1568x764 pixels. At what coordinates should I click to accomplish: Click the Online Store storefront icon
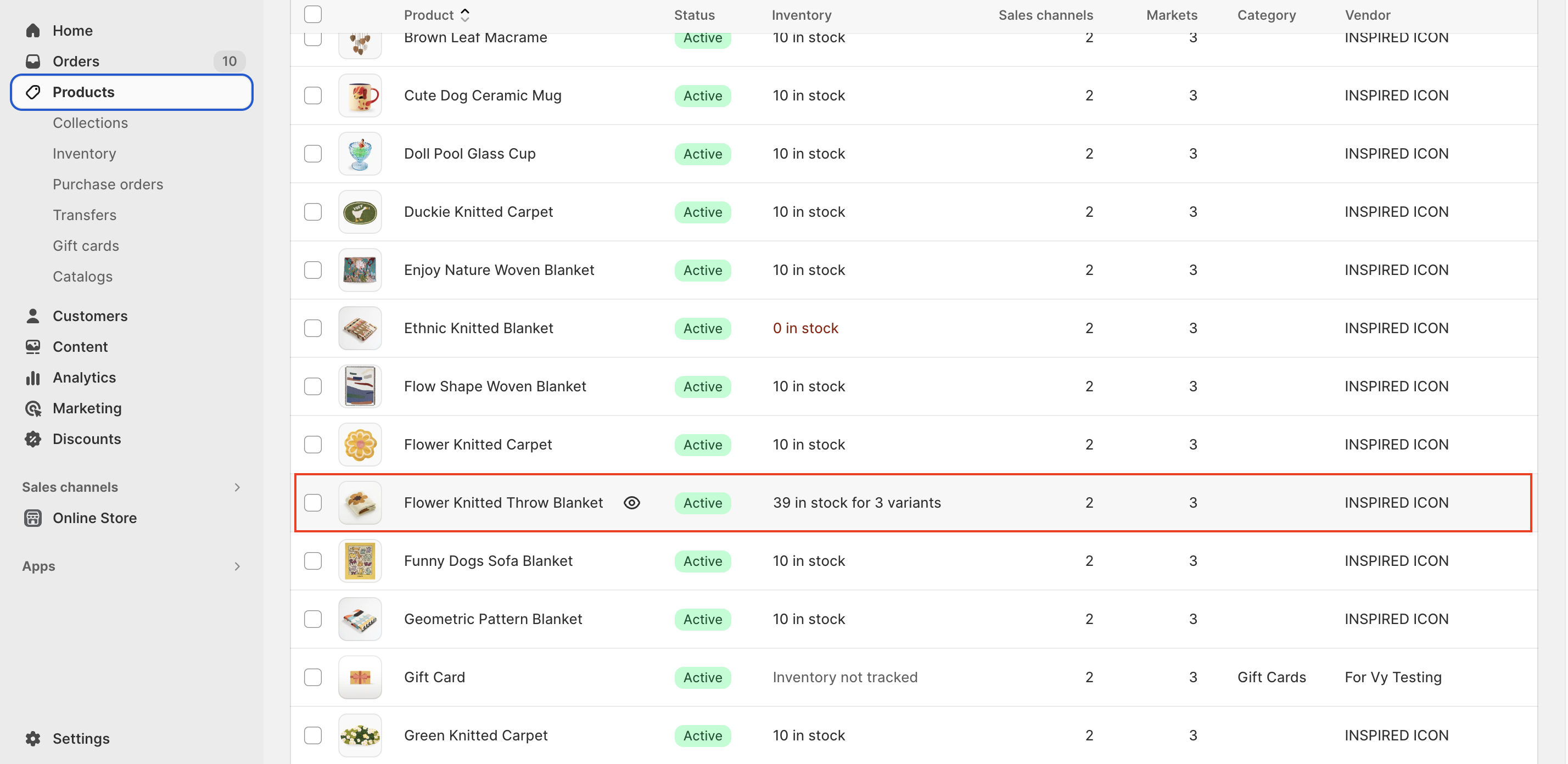click(x=33, y=518)
